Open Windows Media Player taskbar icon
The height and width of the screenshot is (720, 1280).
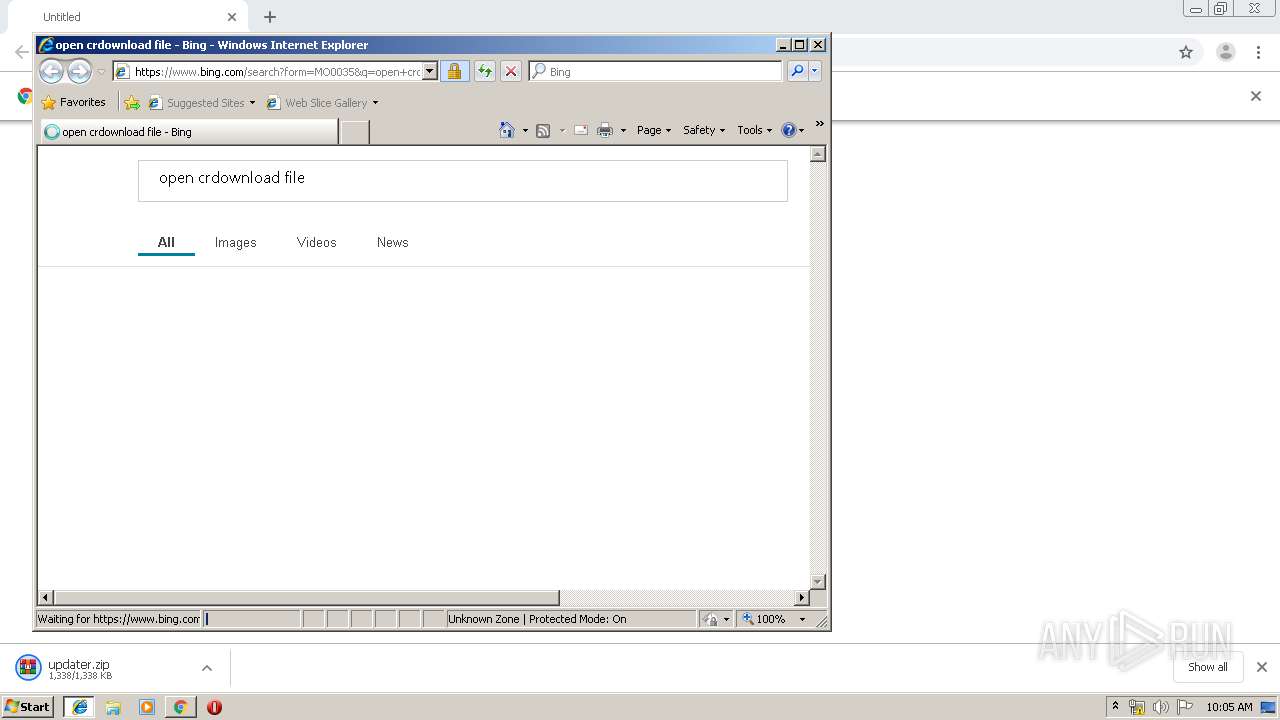(x=147, y=707)
